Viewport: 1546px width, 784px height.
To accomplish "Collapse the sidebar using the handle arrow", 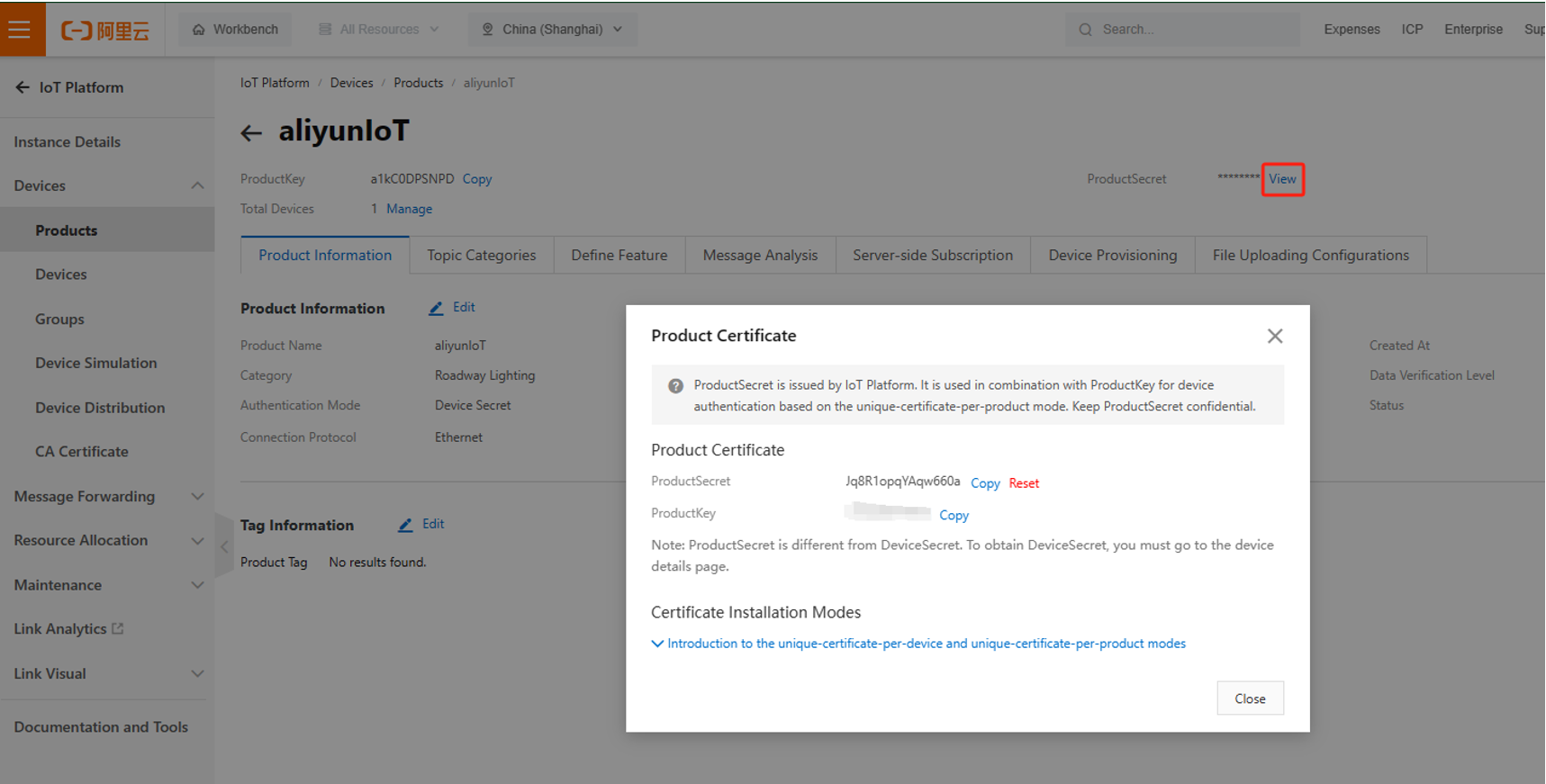I will [x=224, y=546].
